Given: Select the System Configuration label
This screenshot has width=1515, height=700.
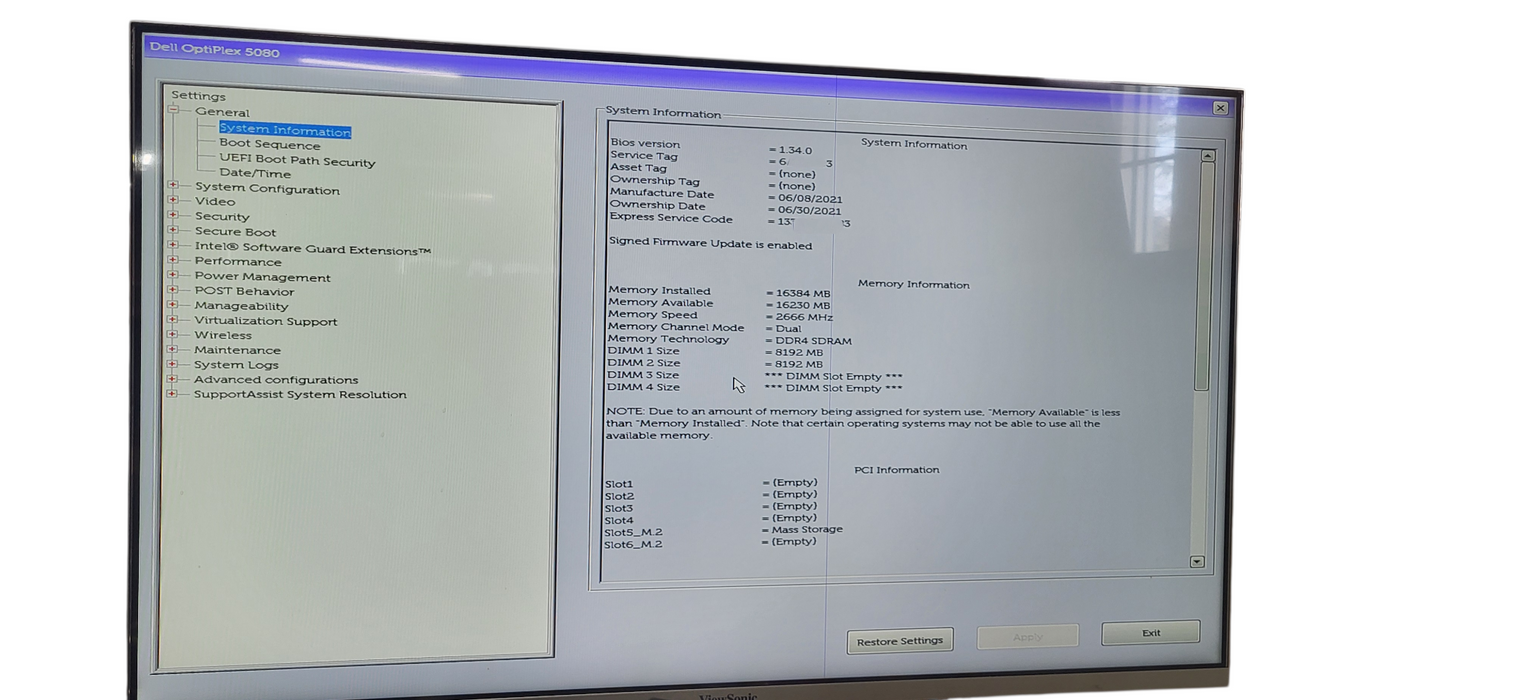Looking at the screenshot, I should (x=267, y=189).
